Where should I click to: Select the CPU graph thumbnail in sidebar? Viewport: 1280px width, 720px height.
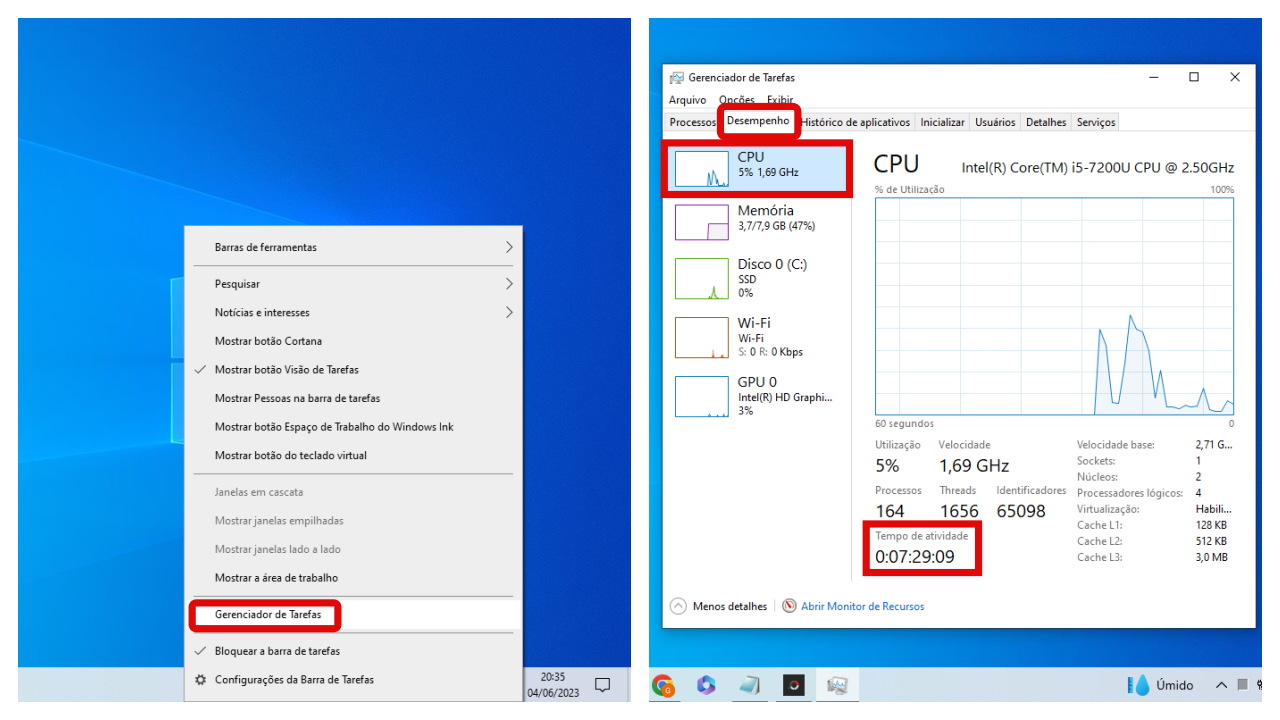701,168
